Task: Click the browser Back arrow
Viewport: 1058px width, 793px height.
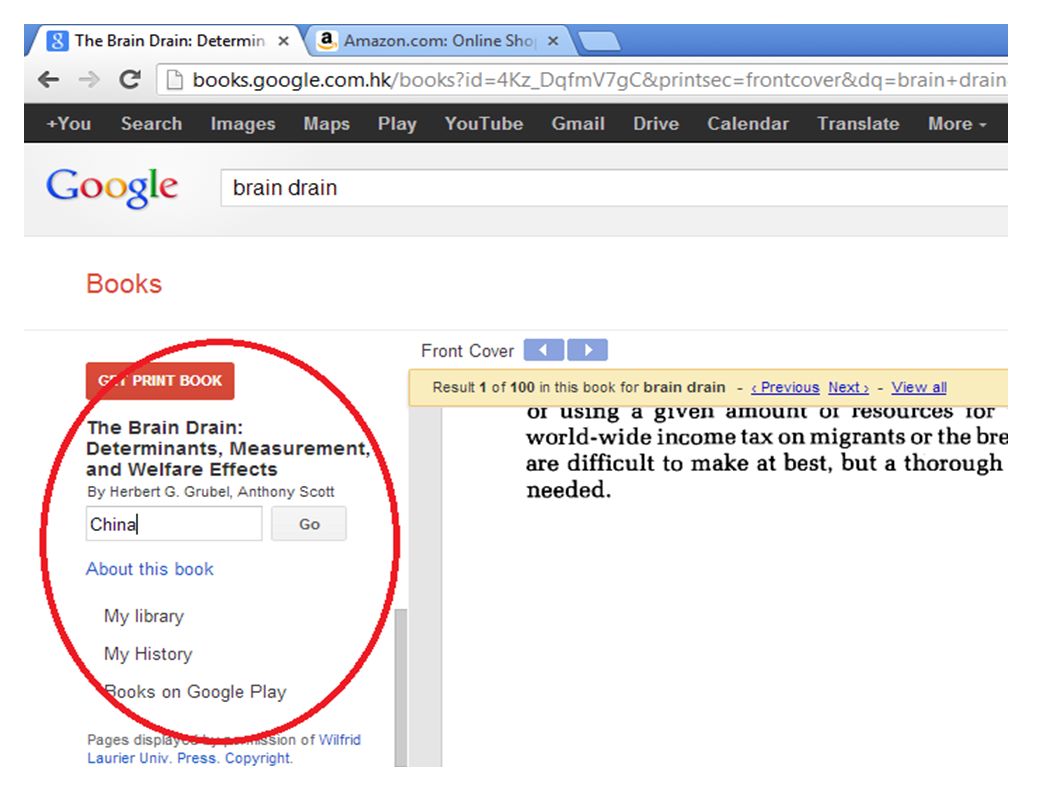Action: [49, 80]
